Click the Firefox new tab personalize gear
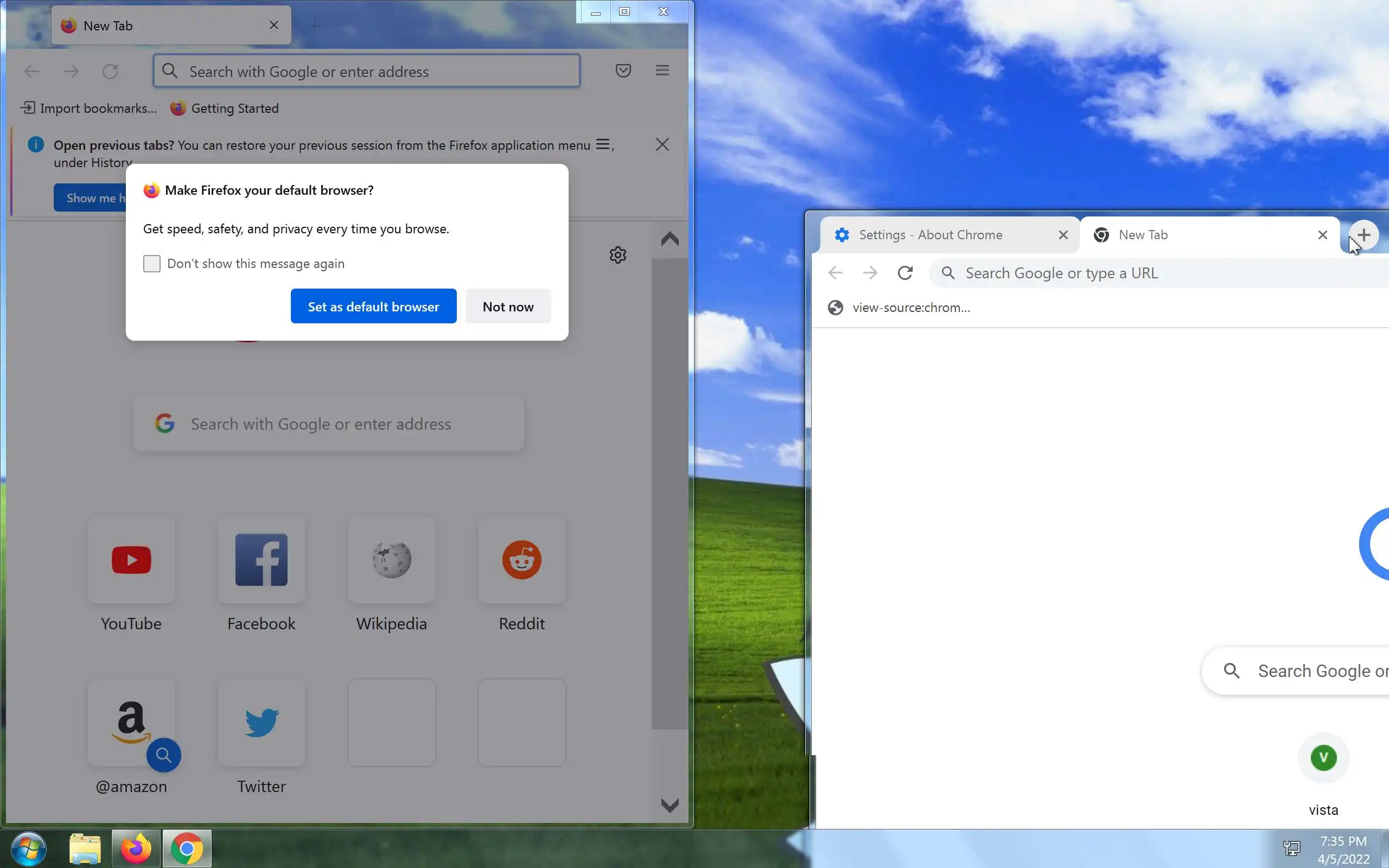 (x=617, y=255)
